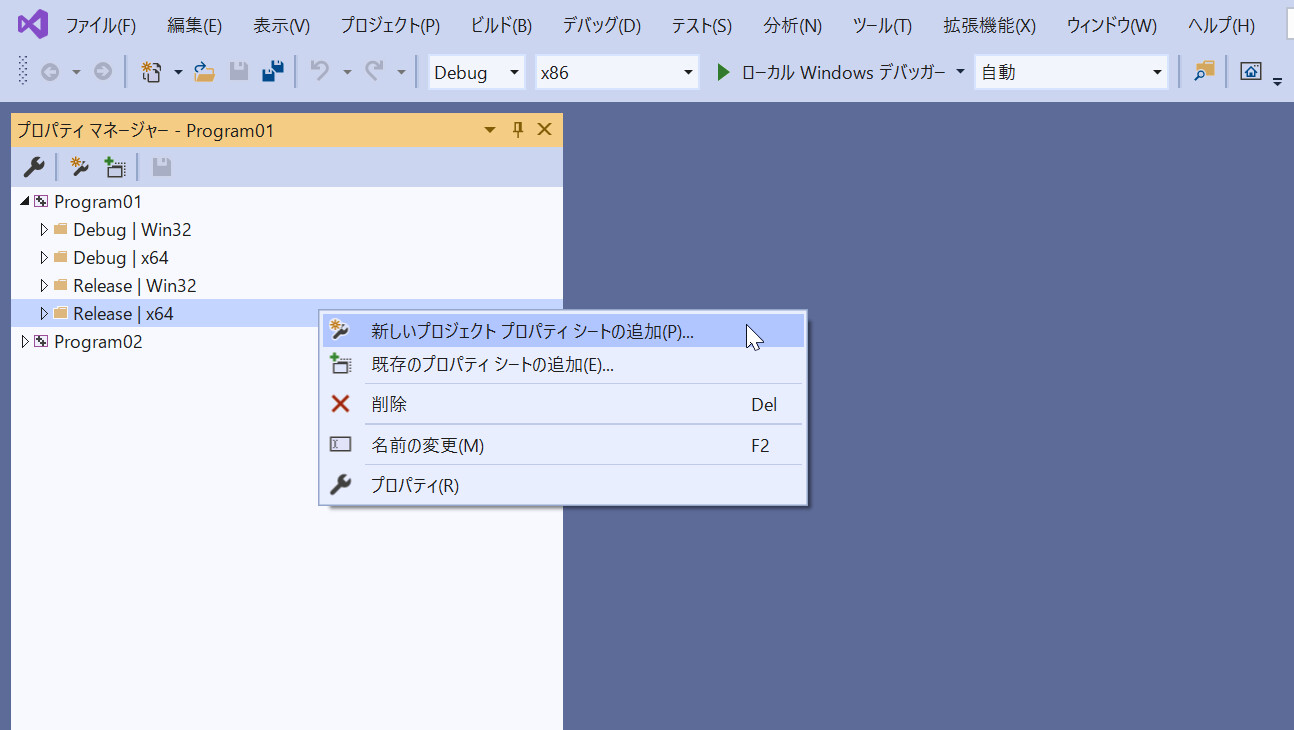The height and width of the screenshot is (730, 1294).
Task: Click Add Existing Property Sheet panel icon
Action: [x=115, y=167]
